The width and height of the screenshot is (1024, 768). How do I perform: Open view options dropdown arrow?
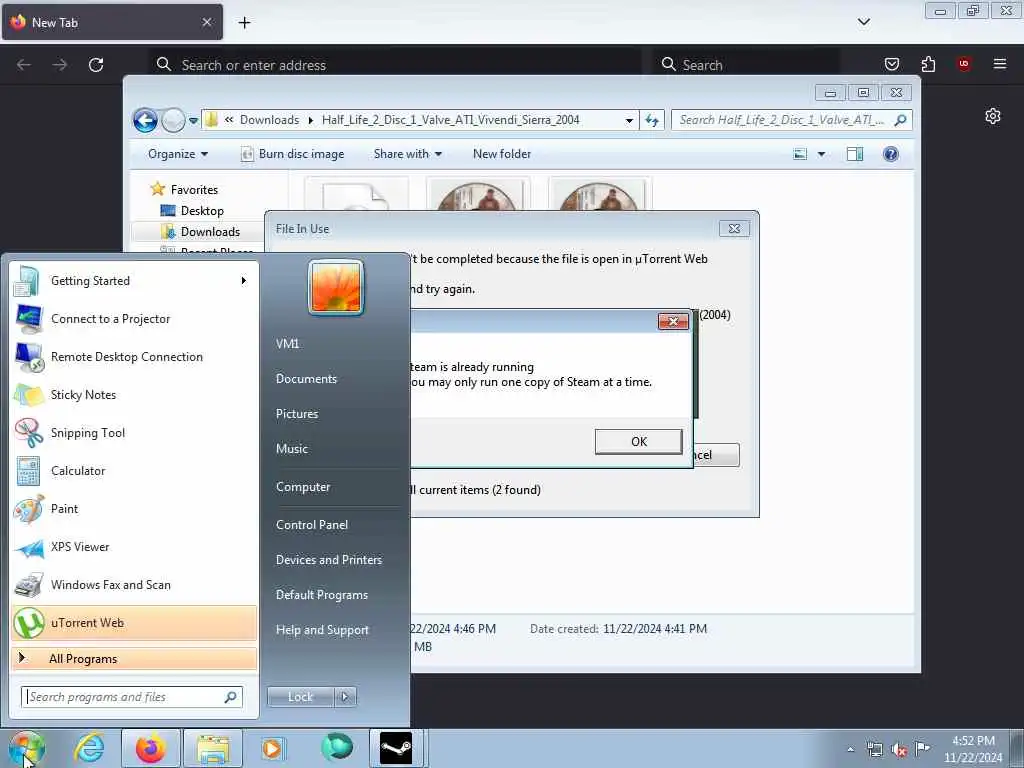822,154
